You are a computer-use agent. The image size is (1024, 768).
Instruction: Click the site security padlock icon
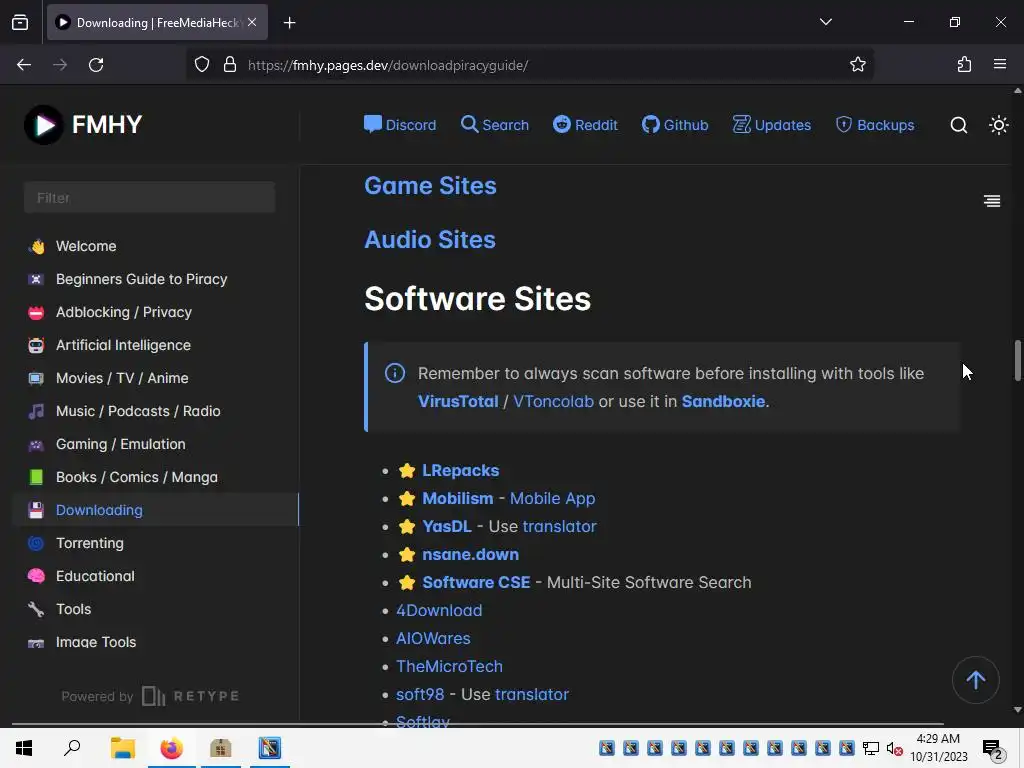point(230,65)
